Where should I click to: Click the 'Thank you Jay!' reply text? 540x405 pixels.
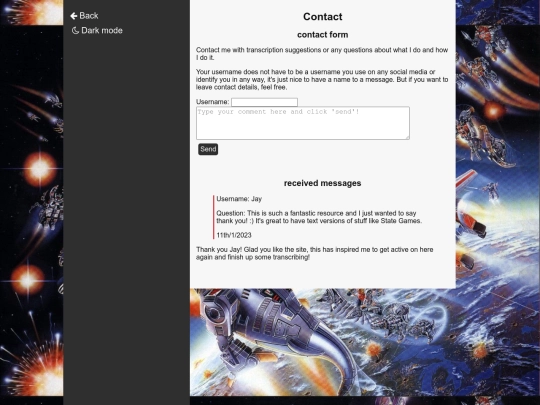[x=315, y=253]
